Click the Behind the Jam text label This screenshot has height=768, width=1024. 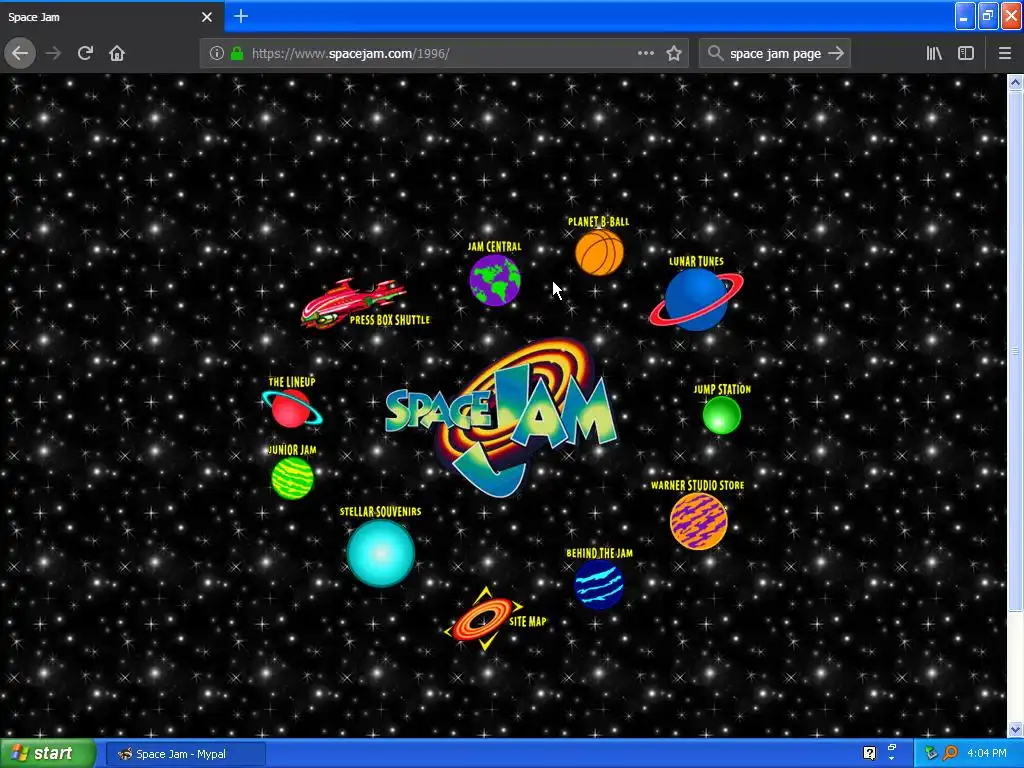pos(599,553)
